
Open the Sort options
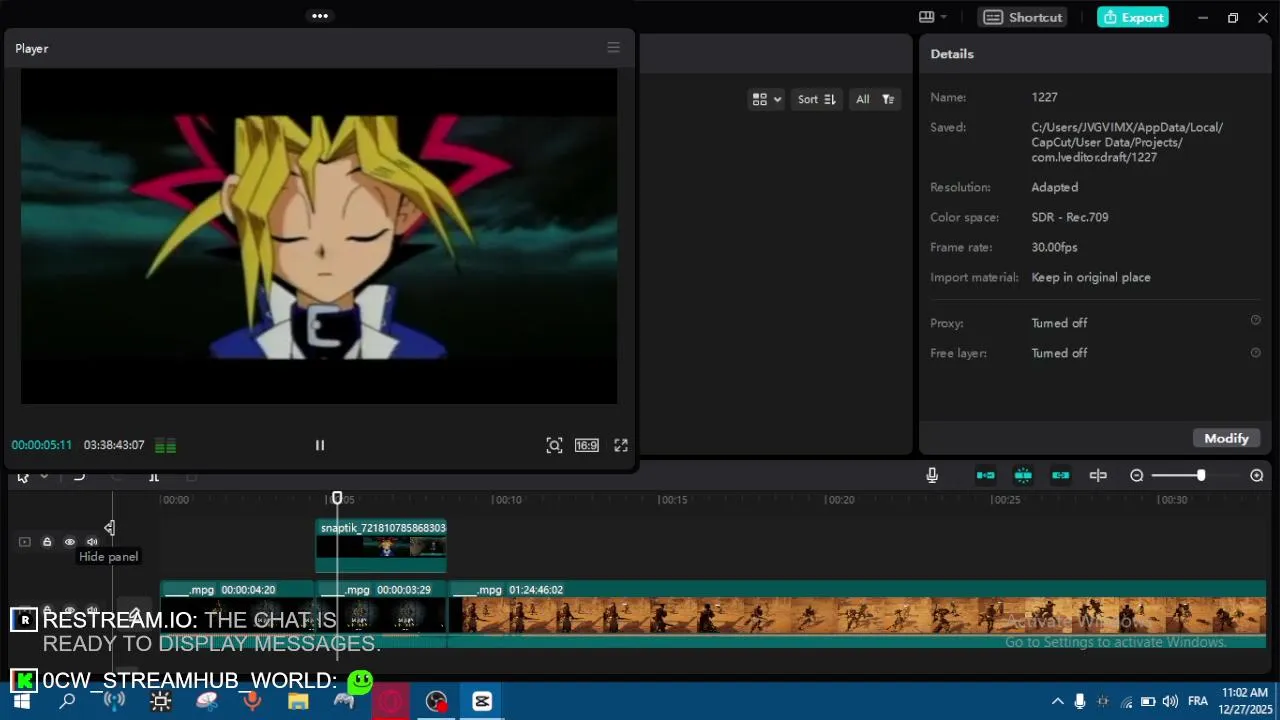pos(816,99)
